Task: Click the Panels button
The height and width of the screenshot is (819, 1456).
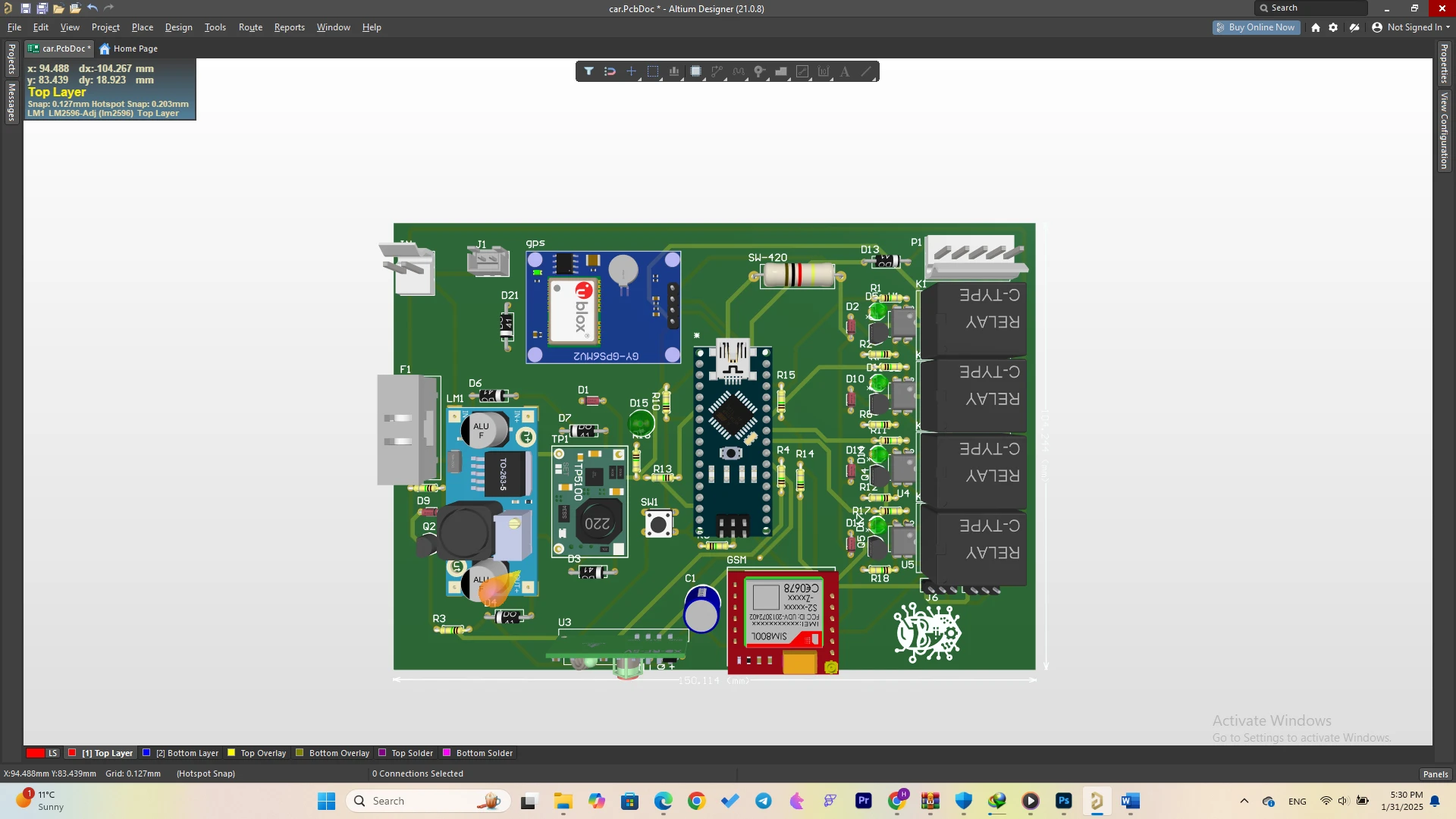Action: pos(1435,774)
